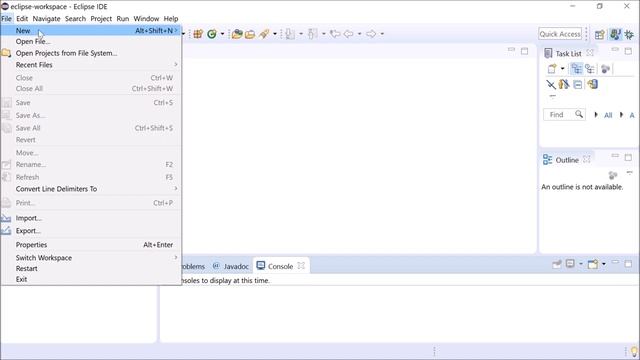Image resolution: width=640 pixels, height=360 pixels.
Task: Expand Convert Line Delimiters To submenu
Action: [x=91, y=189]
